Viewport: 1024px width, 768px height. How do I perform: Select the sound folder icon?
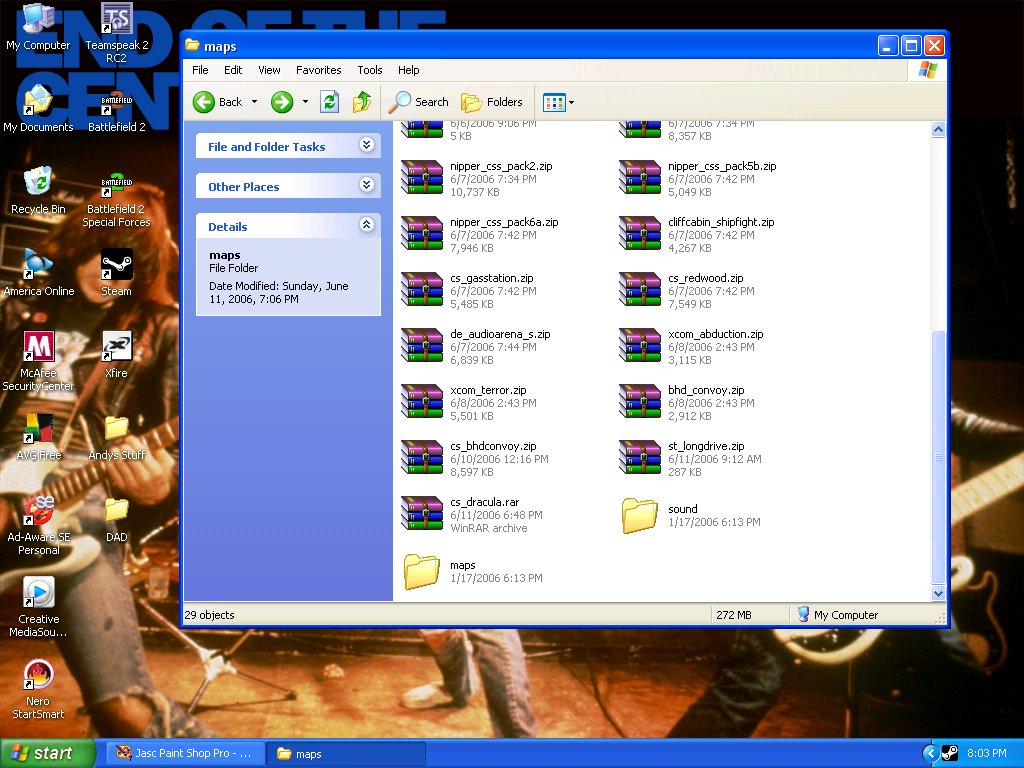639,515
